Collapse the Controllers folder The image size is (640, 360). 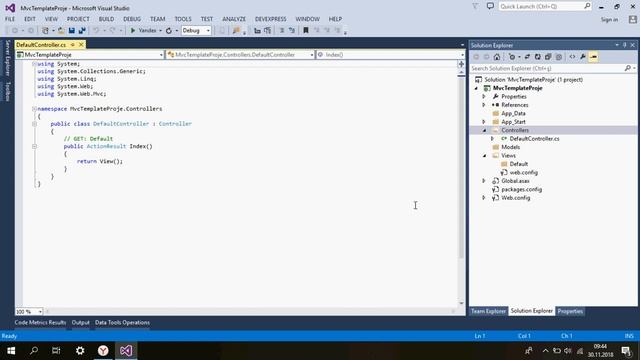484,130
